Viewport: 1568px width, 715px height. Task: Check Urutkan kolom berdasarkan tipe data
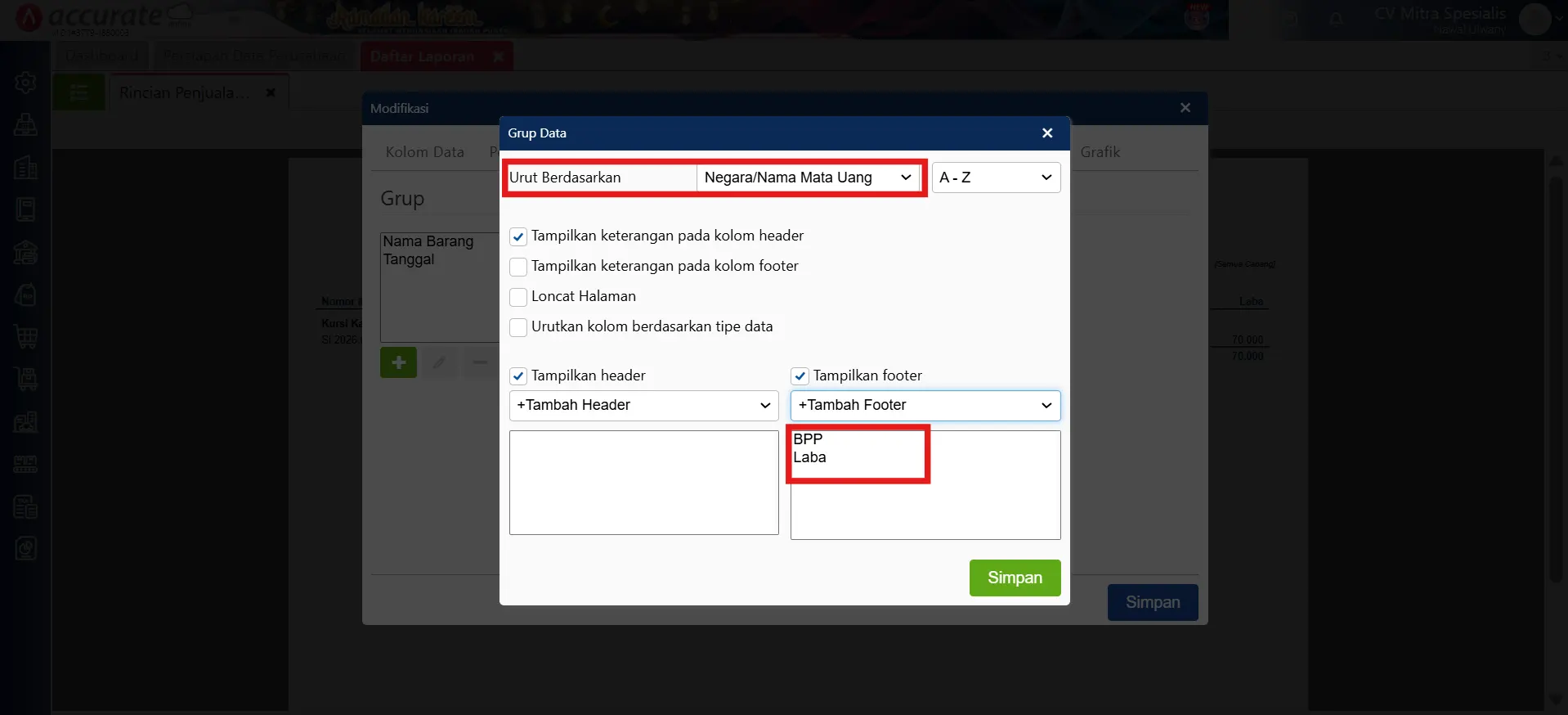pyautogui.click(x=518, y=327)
